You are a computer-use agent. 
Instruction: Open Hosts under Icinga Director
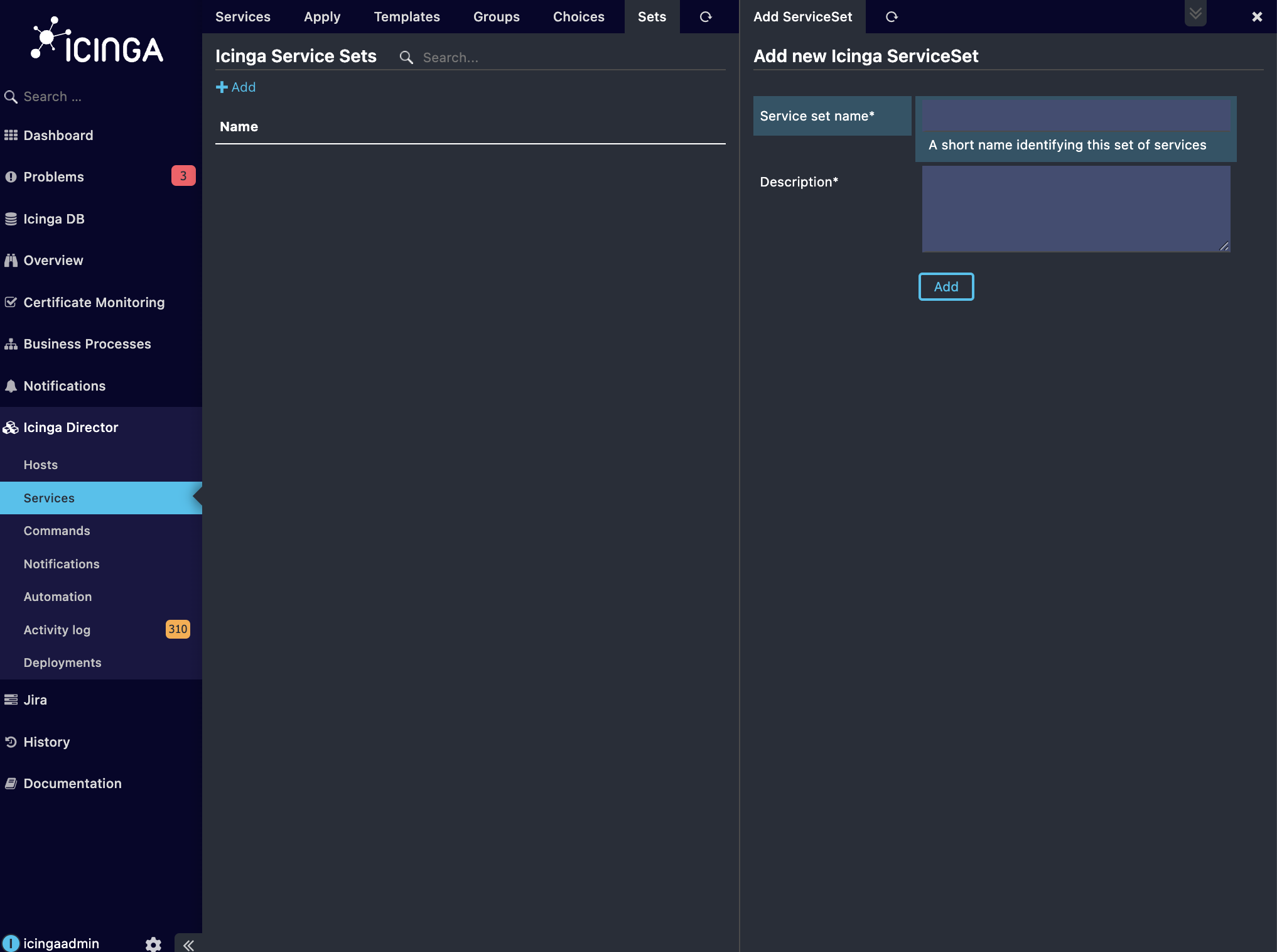point(101,465)
